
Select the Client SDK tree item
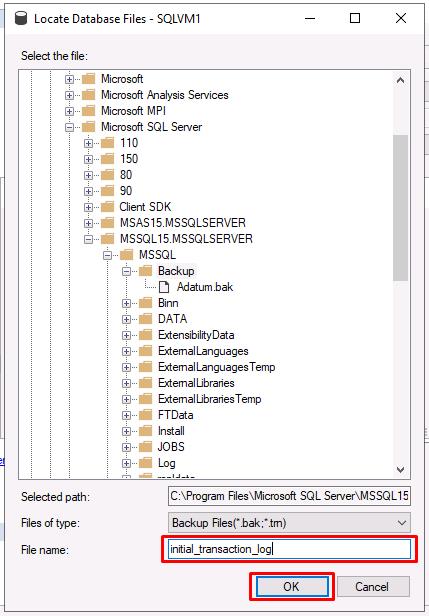(x=145, y=207)
